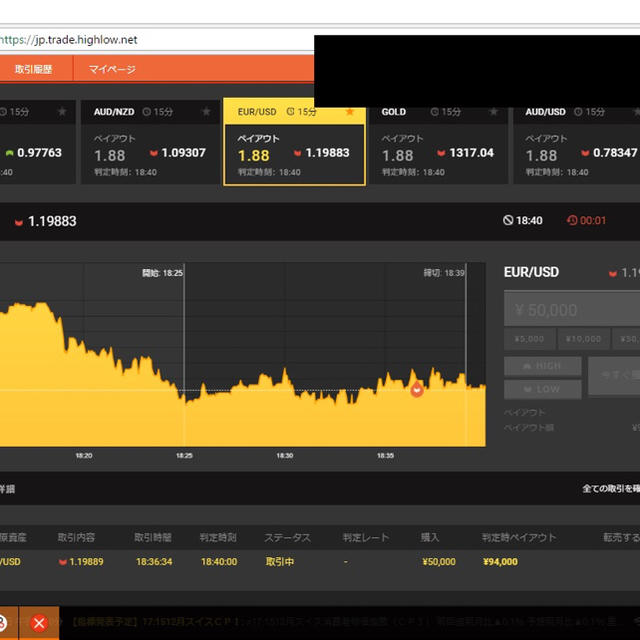Image resolution: width=640 pixels, height=640 pixels.
Task: Click the 取引時間 column header
Action: click(x=153, y=538)
